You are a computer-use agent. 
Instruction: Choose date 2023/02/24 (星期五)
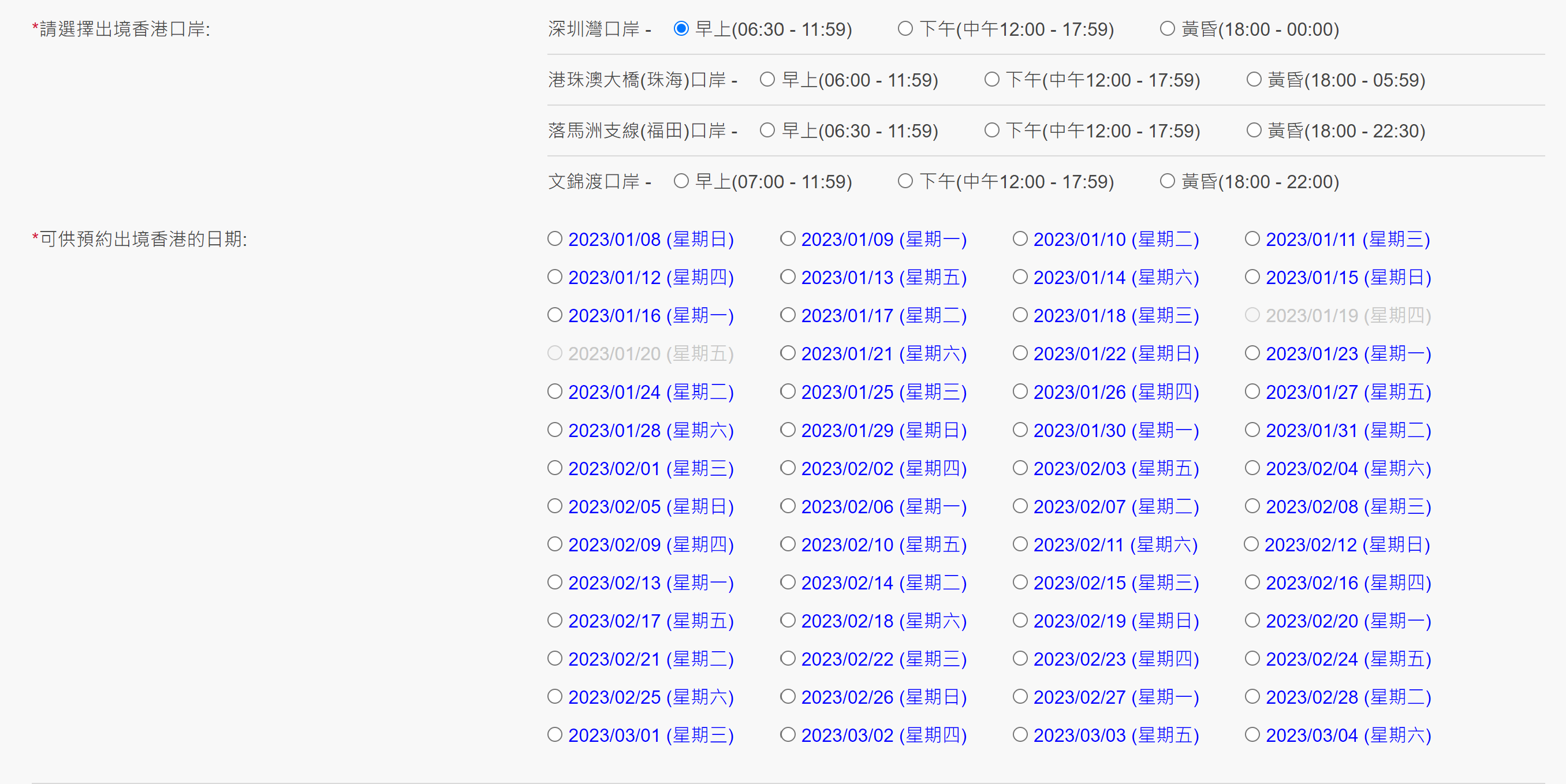[1252, 658]
